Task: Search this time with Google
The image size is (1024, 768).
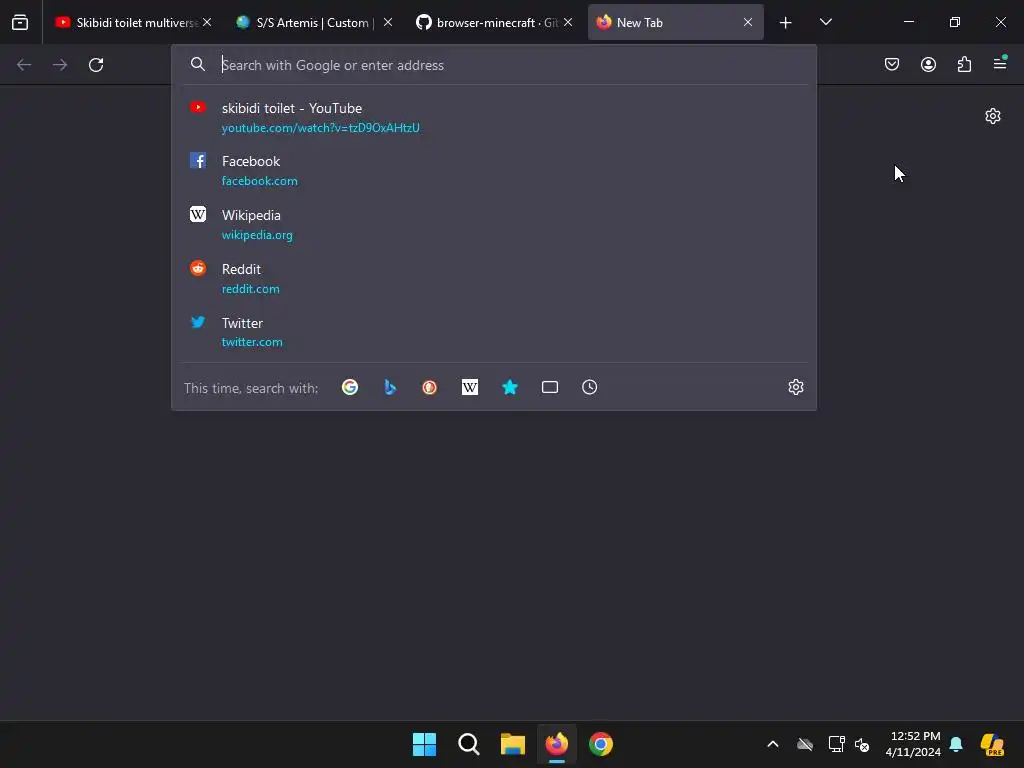Action: pos(350,387)
